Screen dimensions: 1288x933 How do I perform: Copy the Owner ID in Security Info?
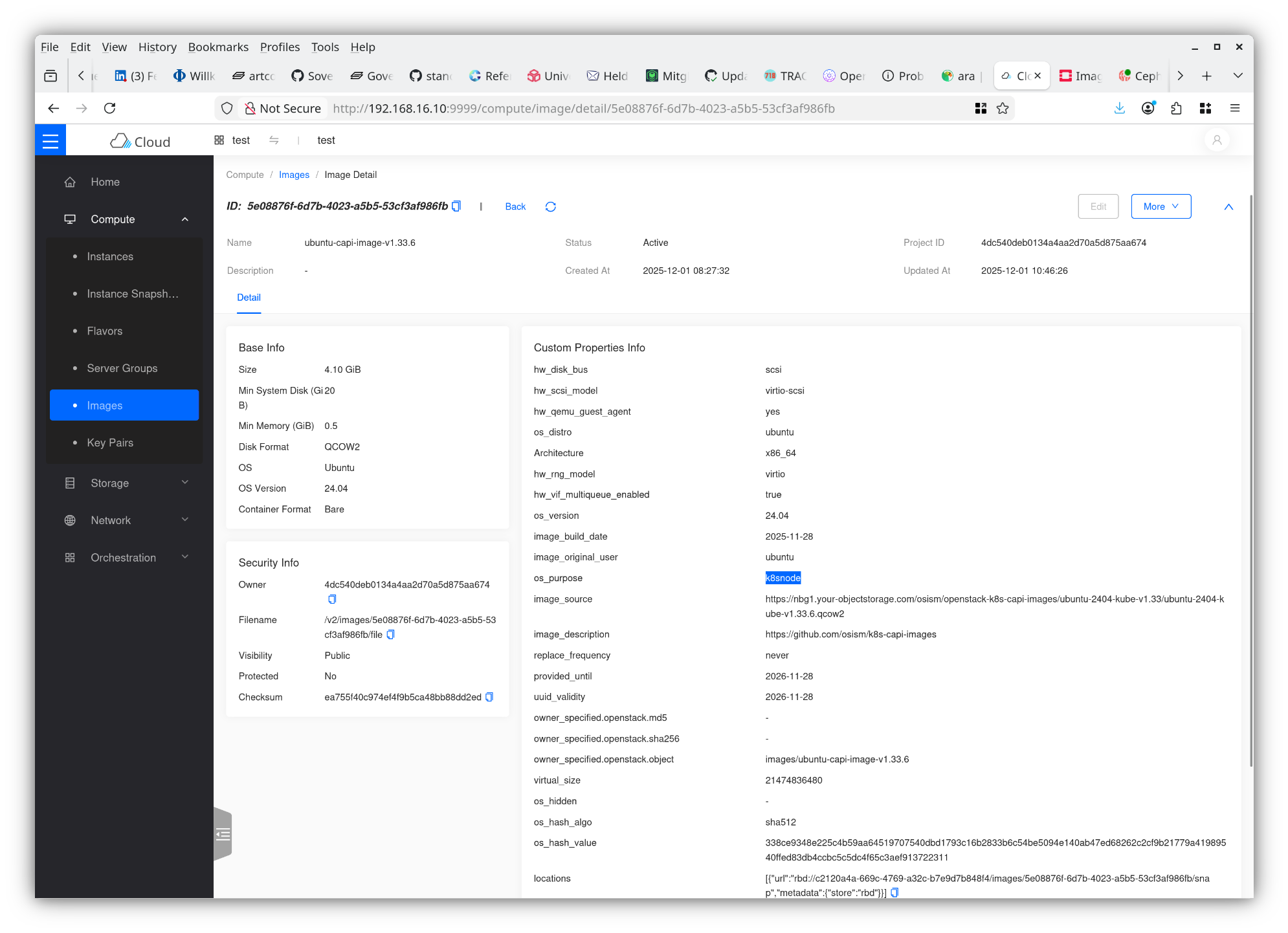click(332, 599)
